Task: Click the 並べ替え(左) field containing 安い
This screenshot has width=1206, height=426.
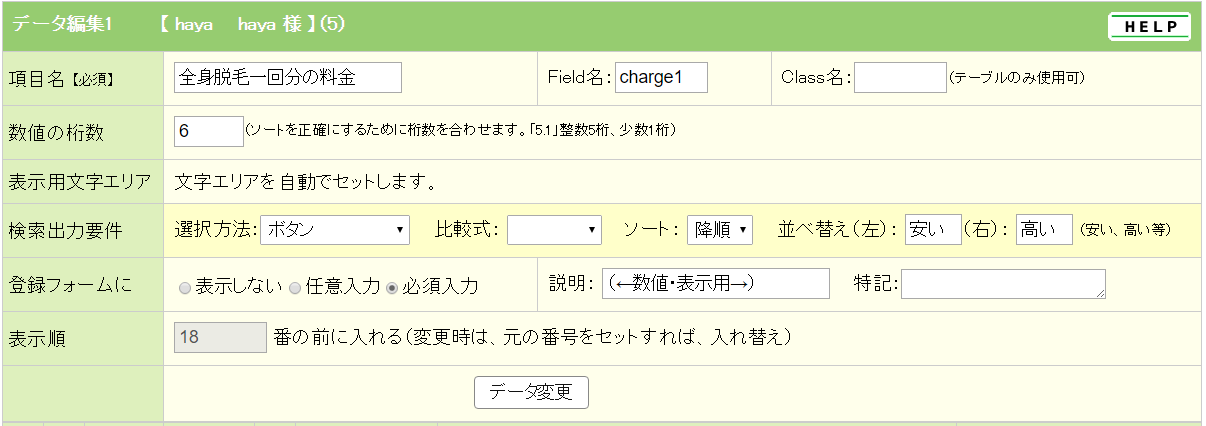Action: [x=932, y=230]
